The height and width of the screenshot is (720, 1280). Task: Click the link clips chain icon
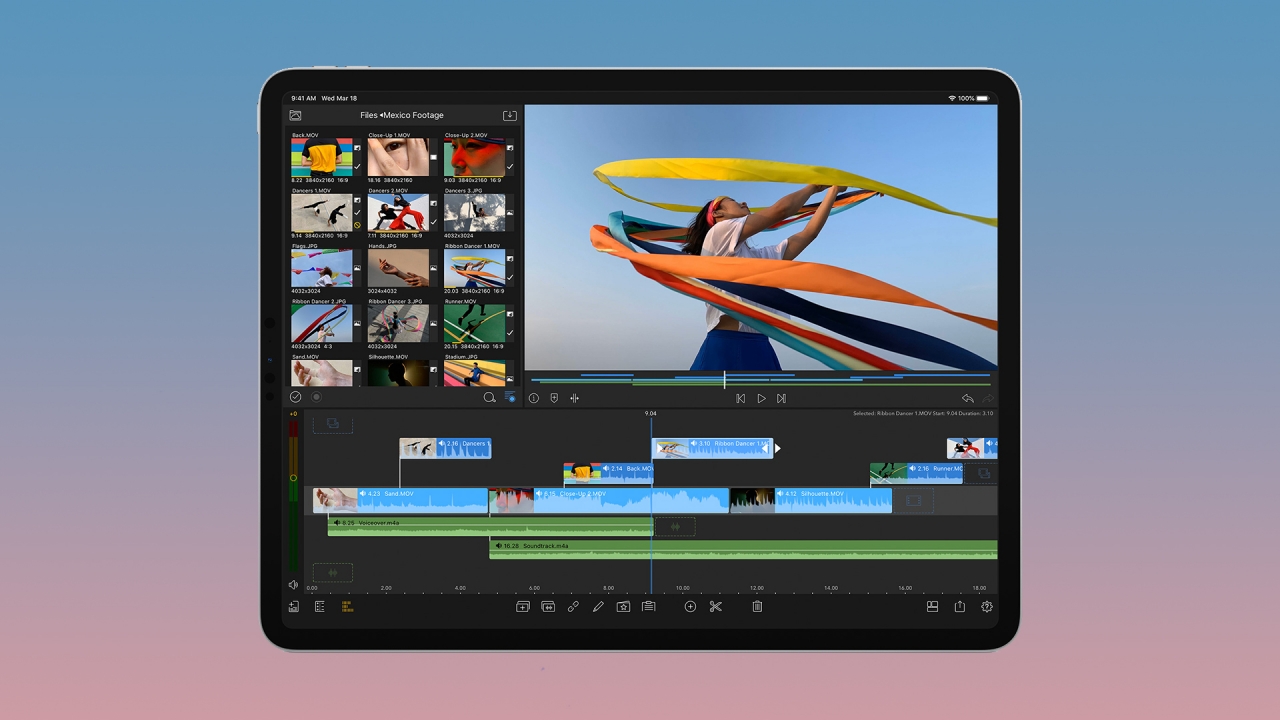[573, 606]
